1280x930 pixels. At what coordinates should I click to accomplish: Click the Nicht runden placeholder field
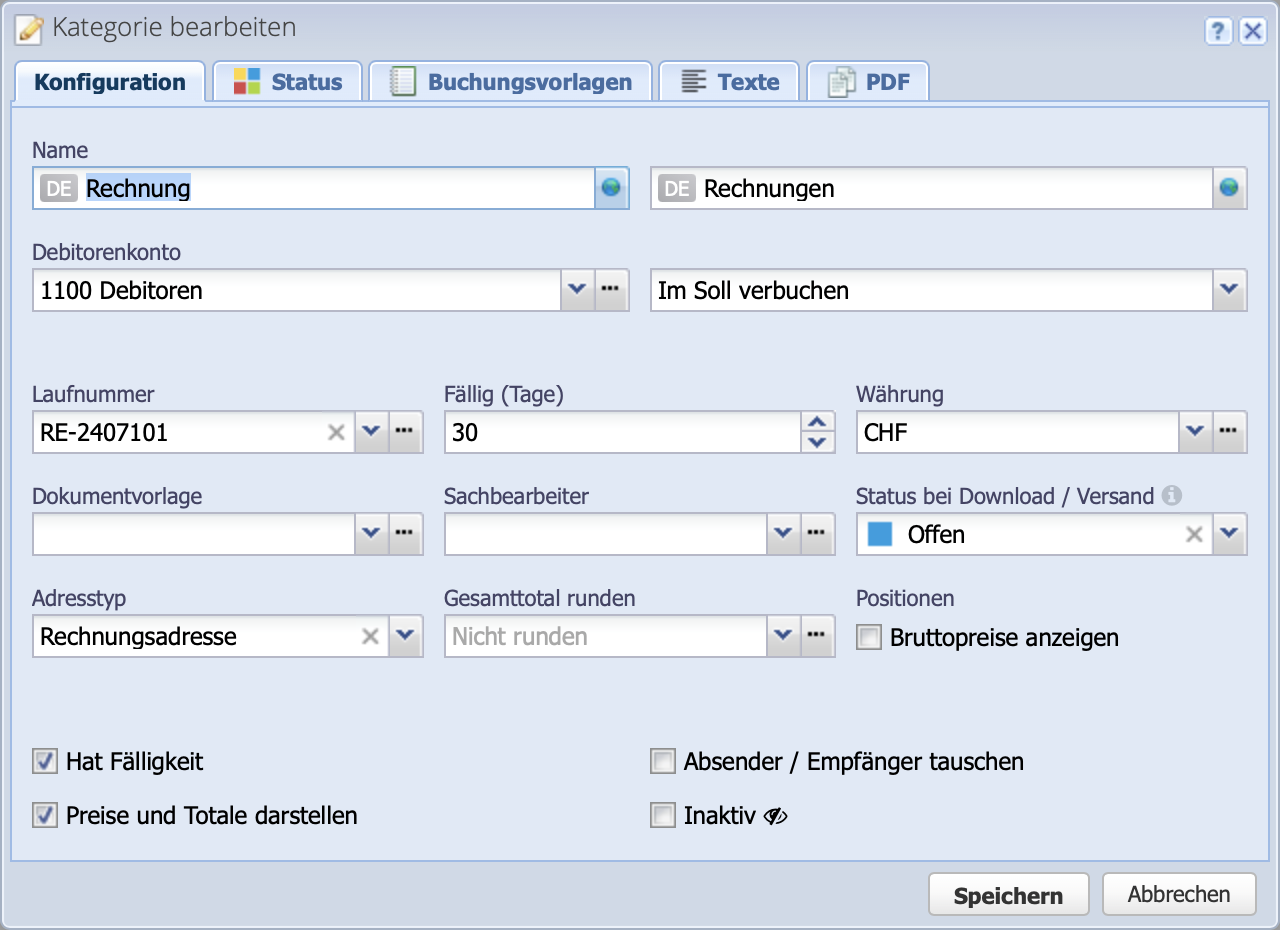point(606,636)
